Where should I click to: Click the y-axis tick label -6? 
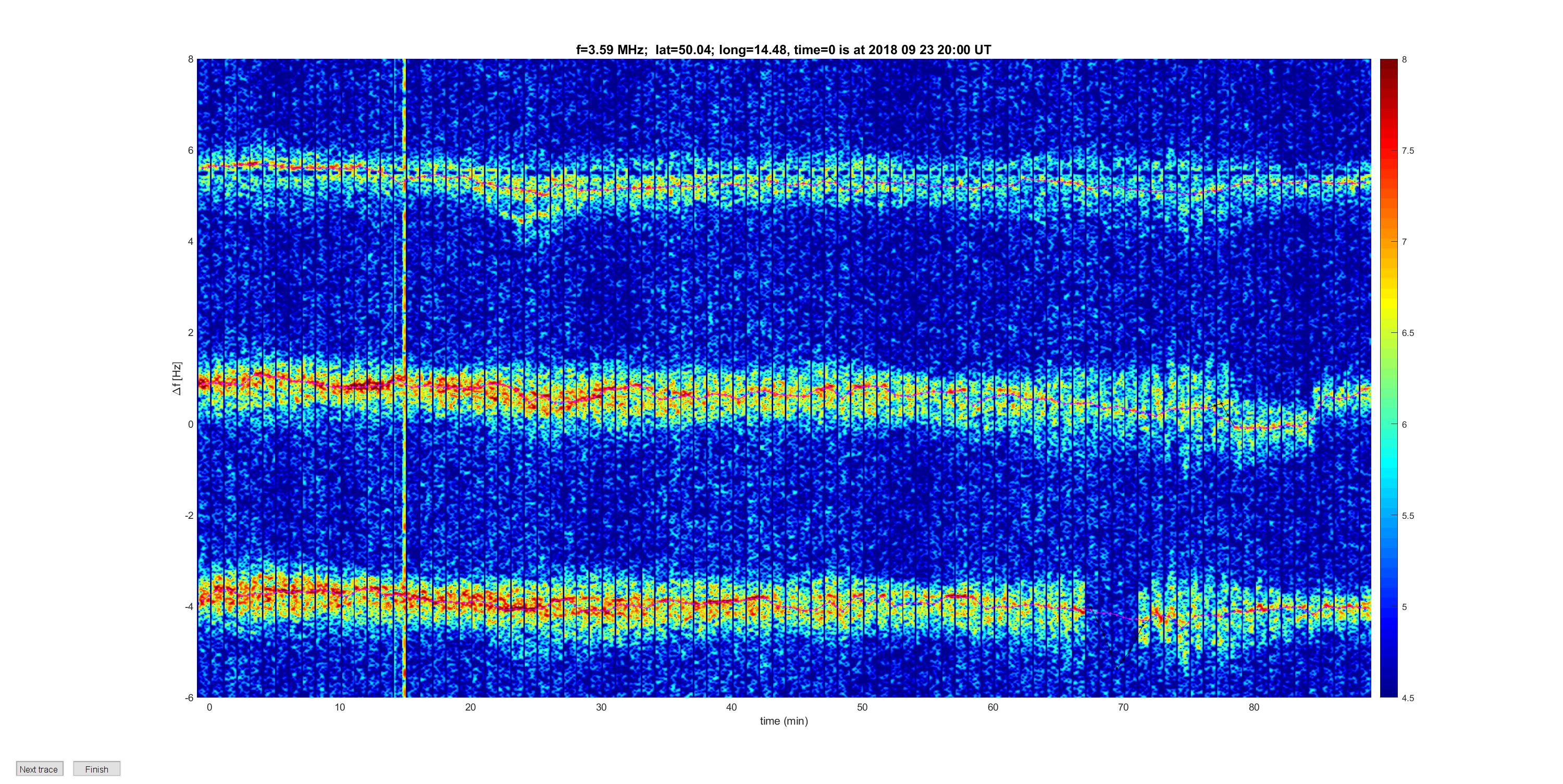tap(189, 697)
